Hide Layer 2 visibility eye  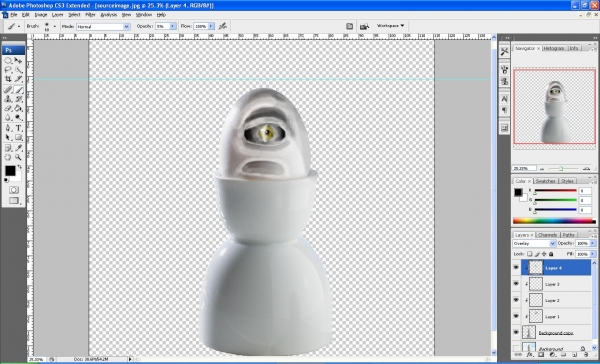pyautogui.click(x=517, y=300)
